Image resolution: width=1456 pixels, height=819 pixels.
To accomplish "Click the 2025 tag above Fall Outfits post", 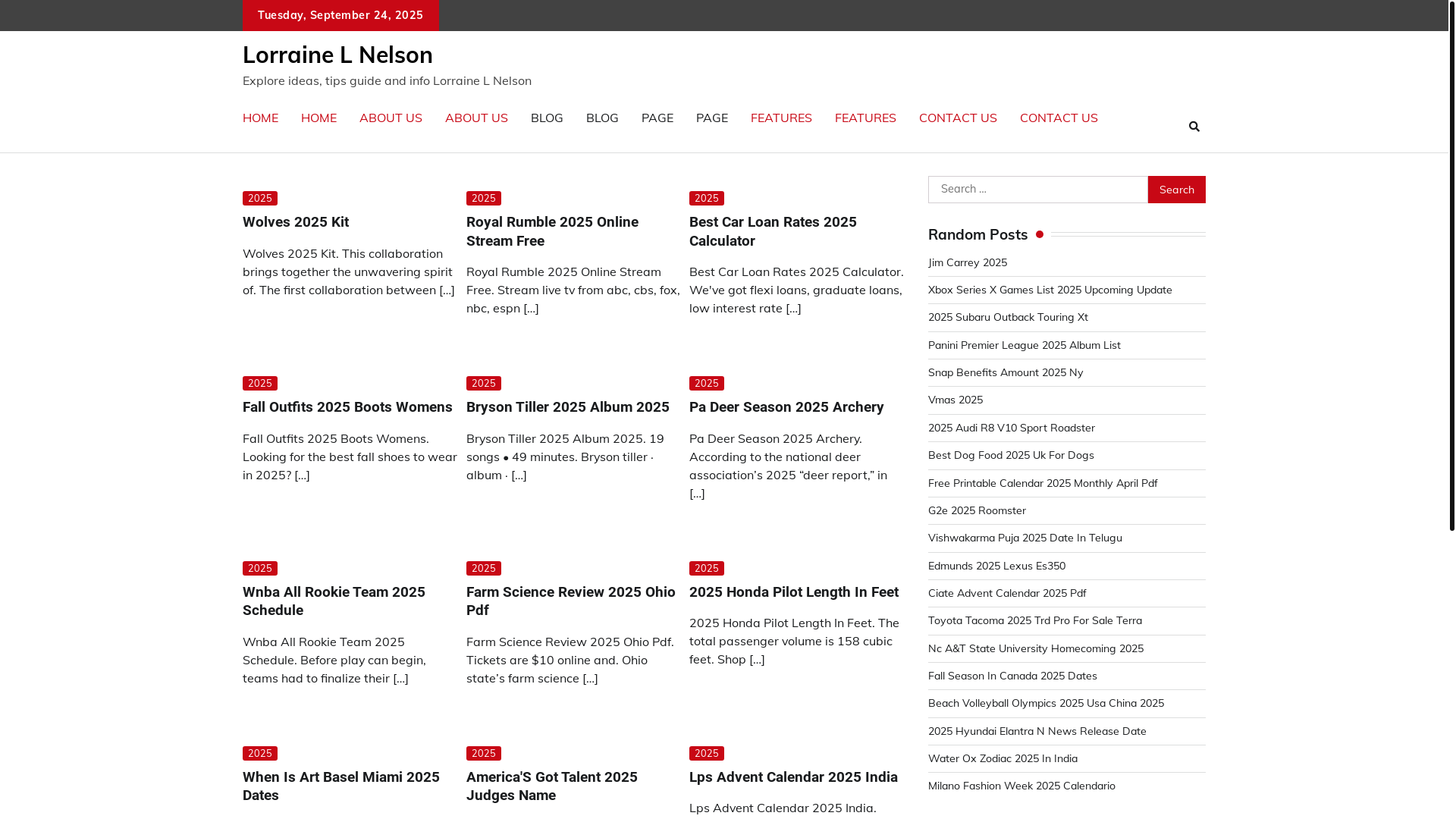I will click(260, 384).
